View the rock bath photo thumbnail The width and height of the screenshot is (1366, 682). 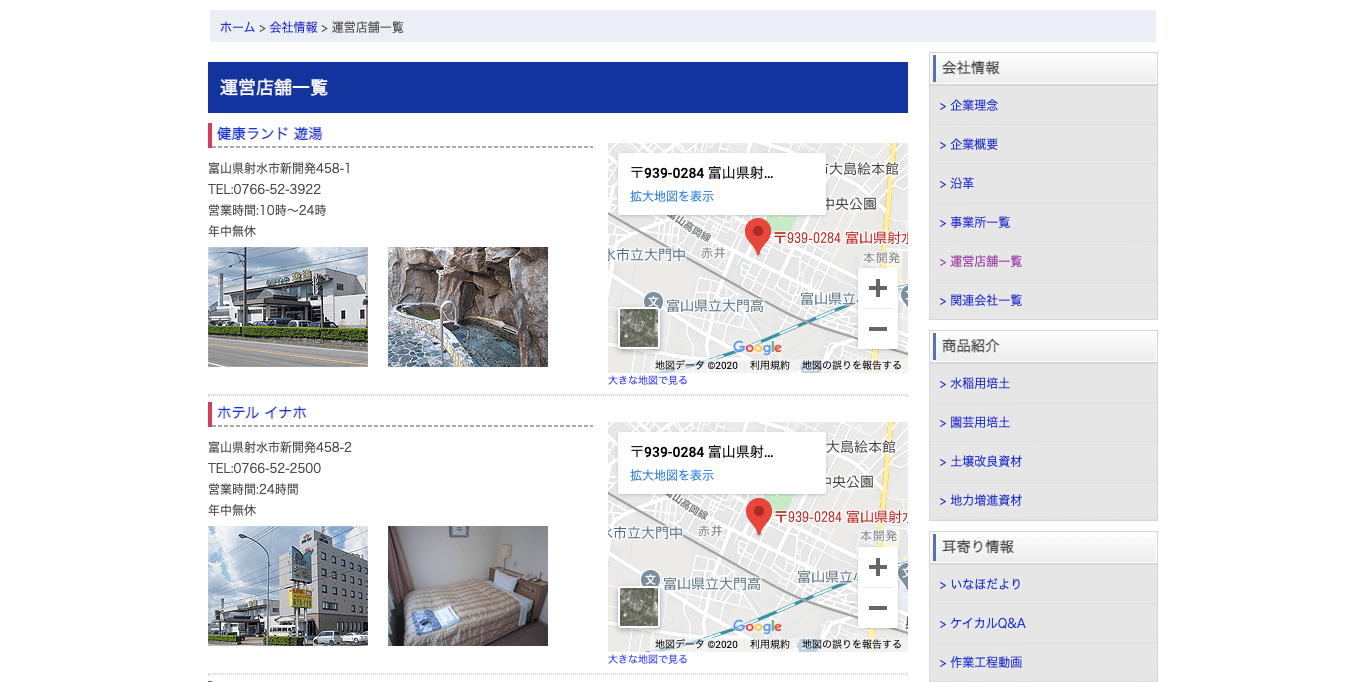point(468,307)
